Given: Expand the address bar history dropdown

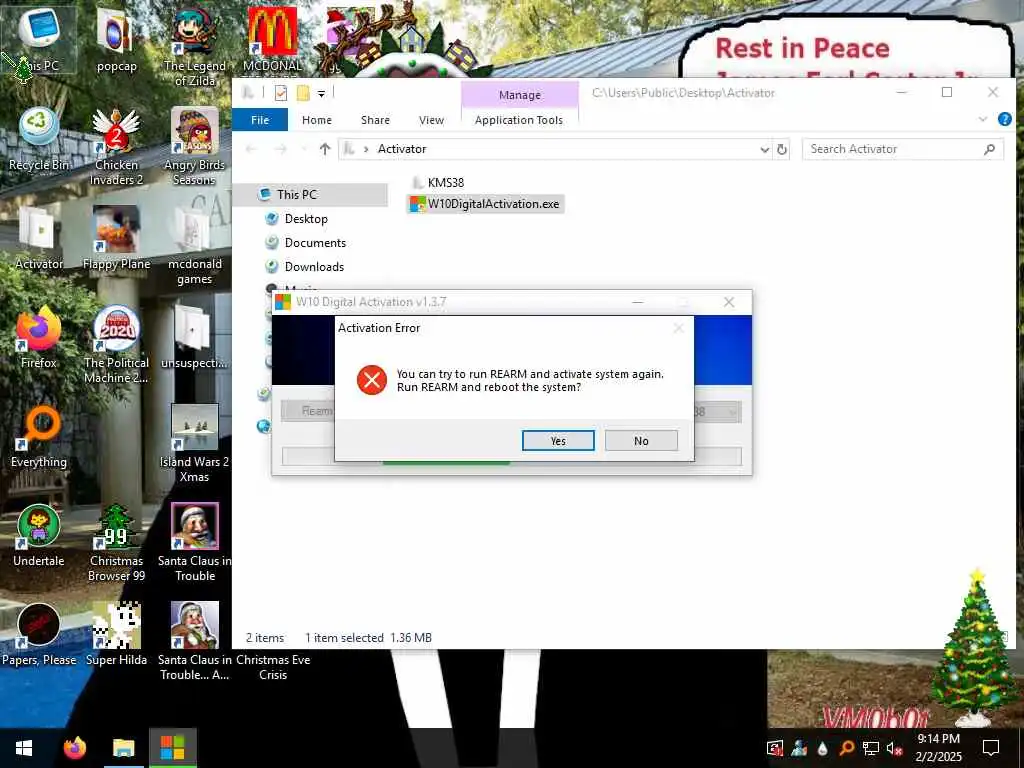Looking at the screenshot, I should coord(764,150).
